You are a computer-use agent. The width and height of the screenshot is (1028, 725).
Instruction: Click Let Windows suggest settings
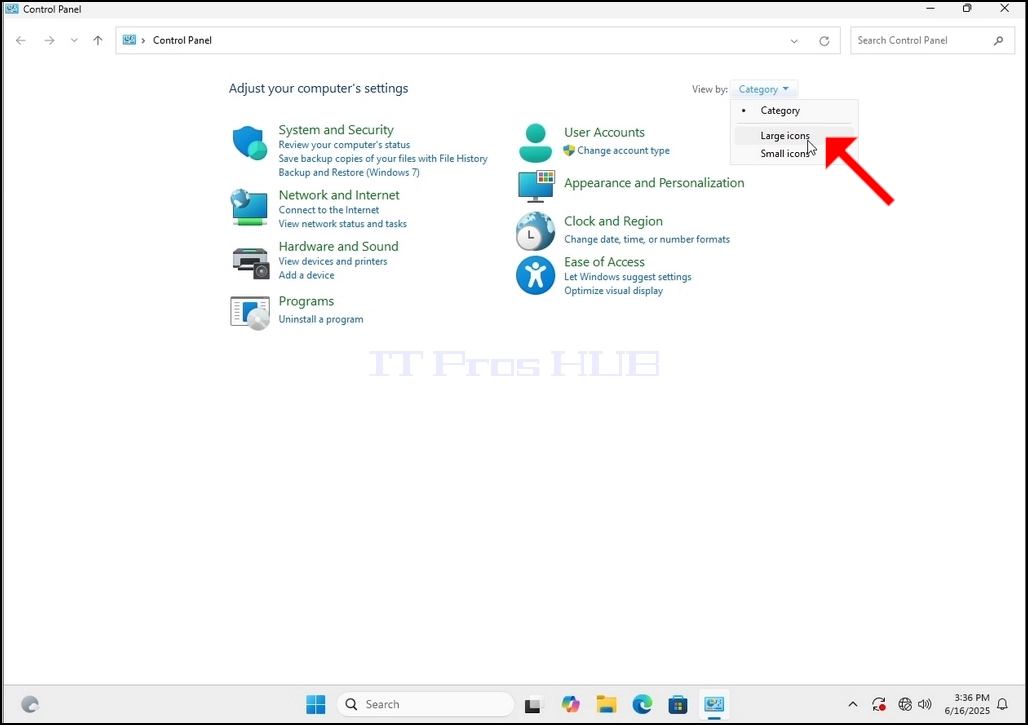coord(627,277)
